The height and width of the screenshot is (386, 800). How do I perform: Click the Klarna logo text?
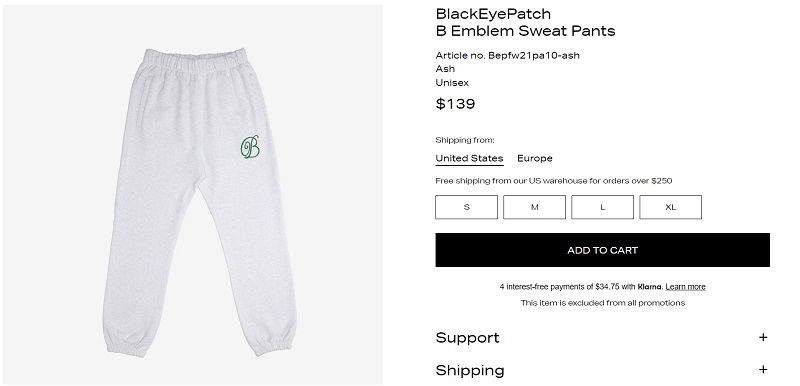649,287
